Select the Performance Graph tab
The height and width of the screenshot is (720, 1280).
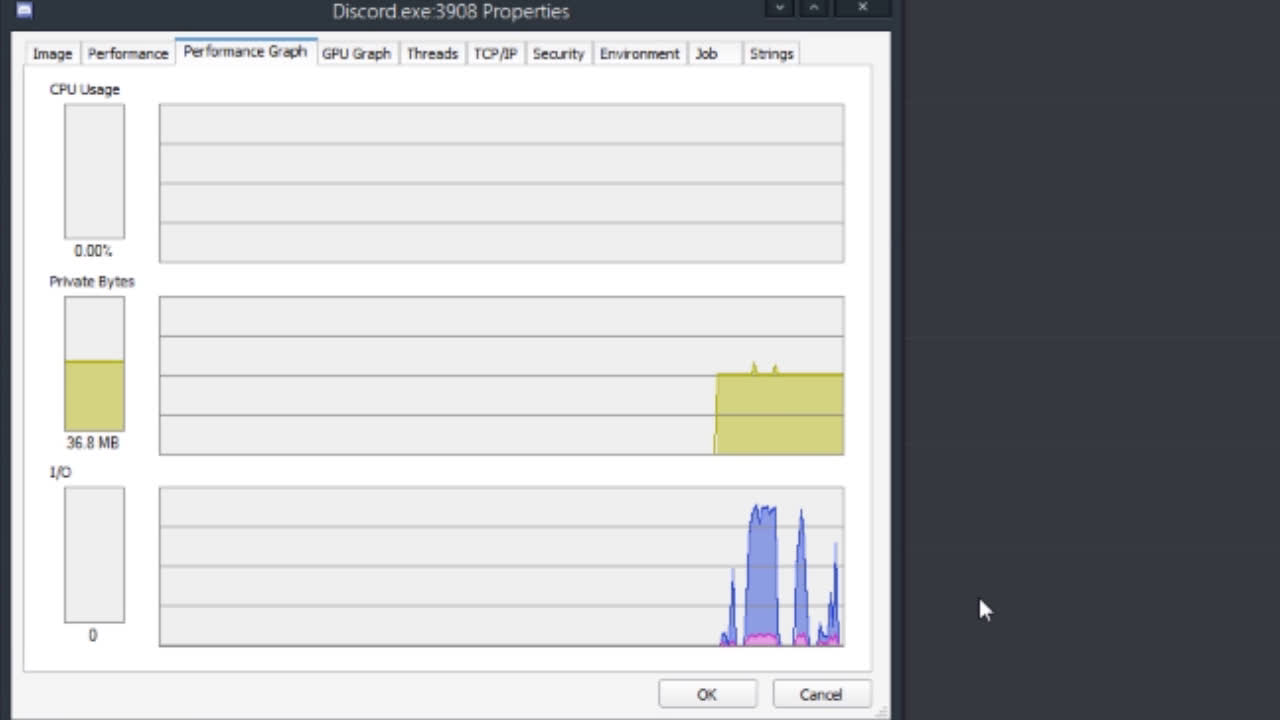click(x=245, y=52)
